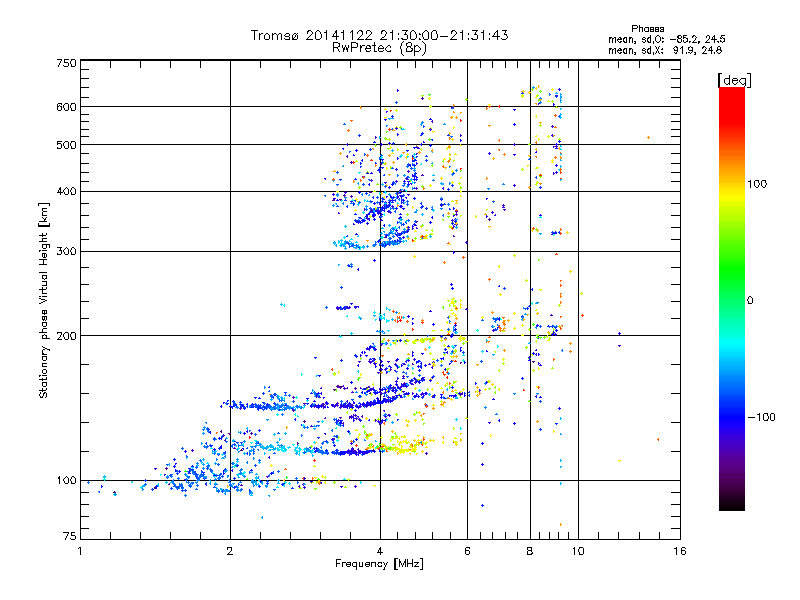Click the "[deg]" colorbar unit label
Screen dimensions: 800x600
pos(734,80)
